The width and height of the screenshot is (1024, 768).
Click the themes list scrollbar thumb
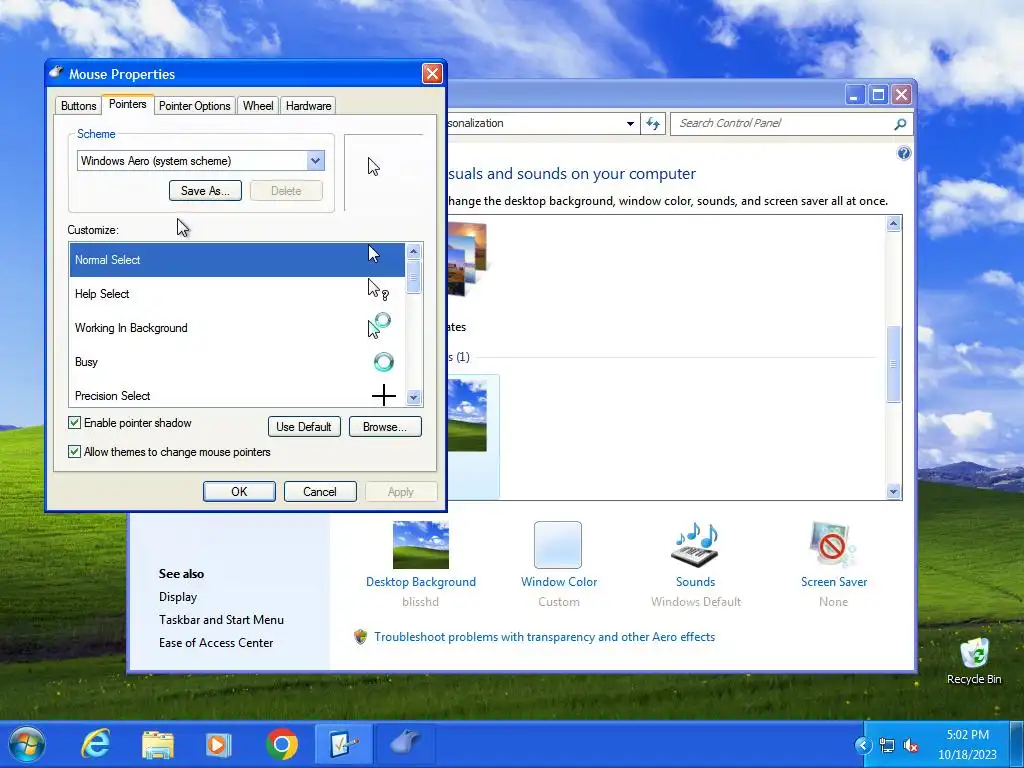coord(893,364)
